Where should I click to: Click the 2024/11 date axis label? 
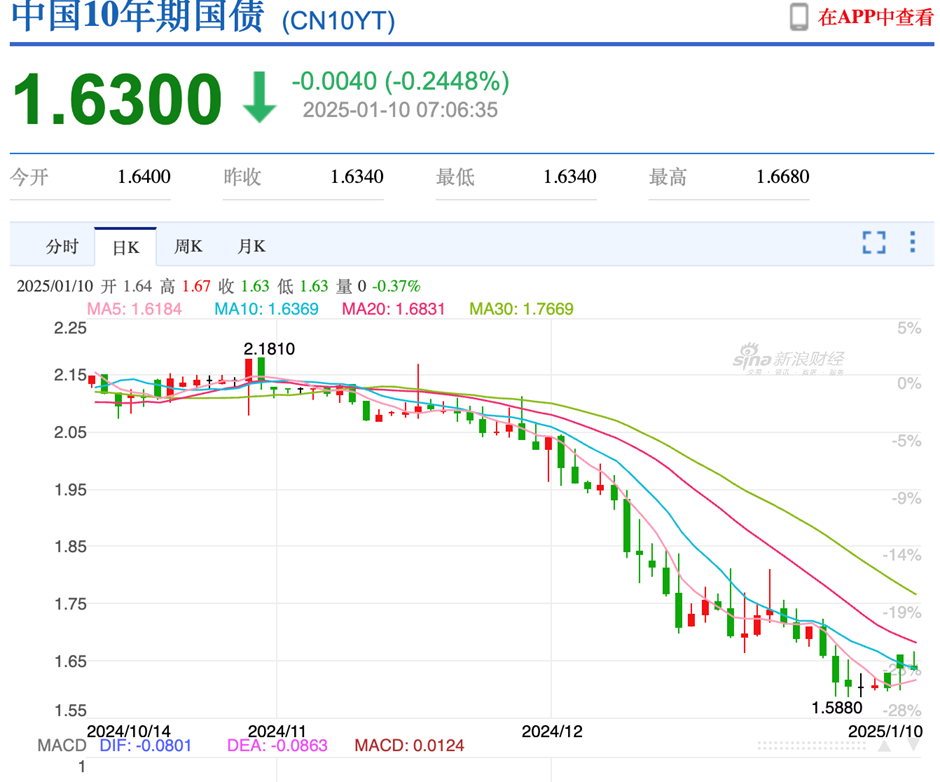pyautogui.click(x=277, y=731)
